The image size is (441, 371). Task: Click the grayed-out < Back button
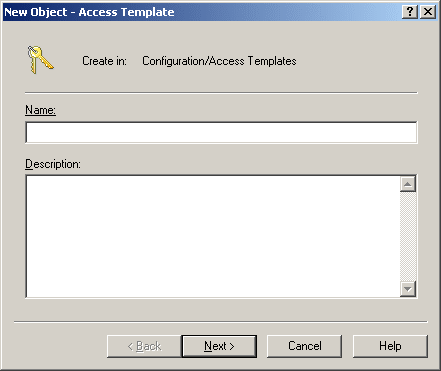[x=144, y=346]
